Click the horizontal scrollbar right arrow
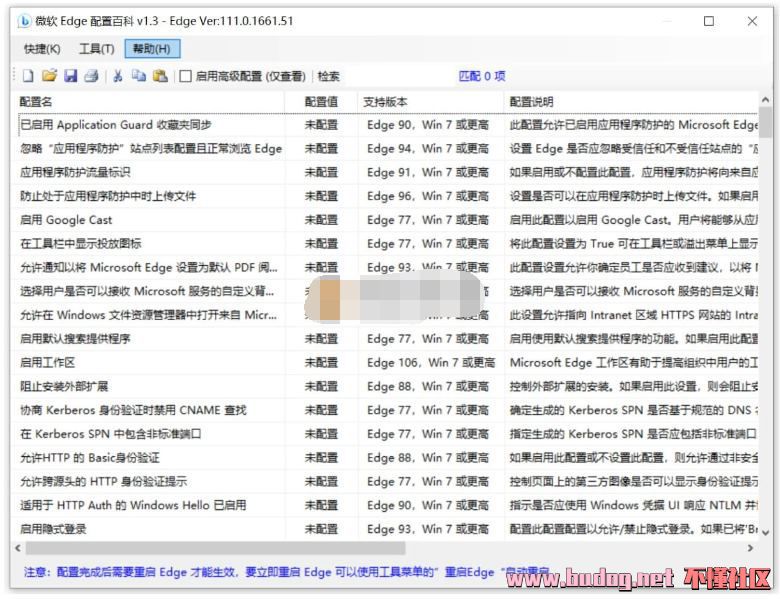The image size is (780, 599). click(x=750, y=548)
